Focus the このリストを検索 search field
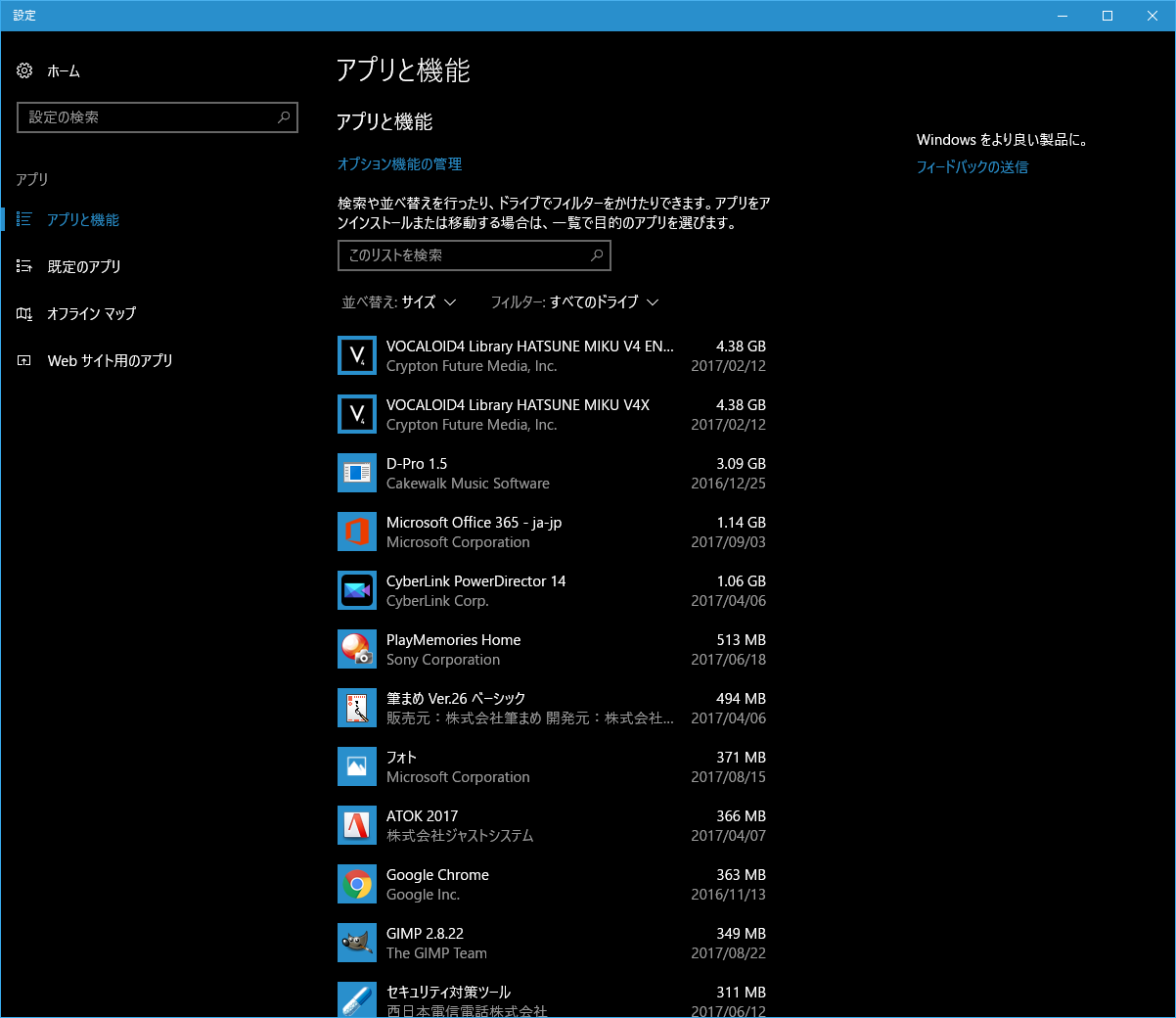 point(475,255)
